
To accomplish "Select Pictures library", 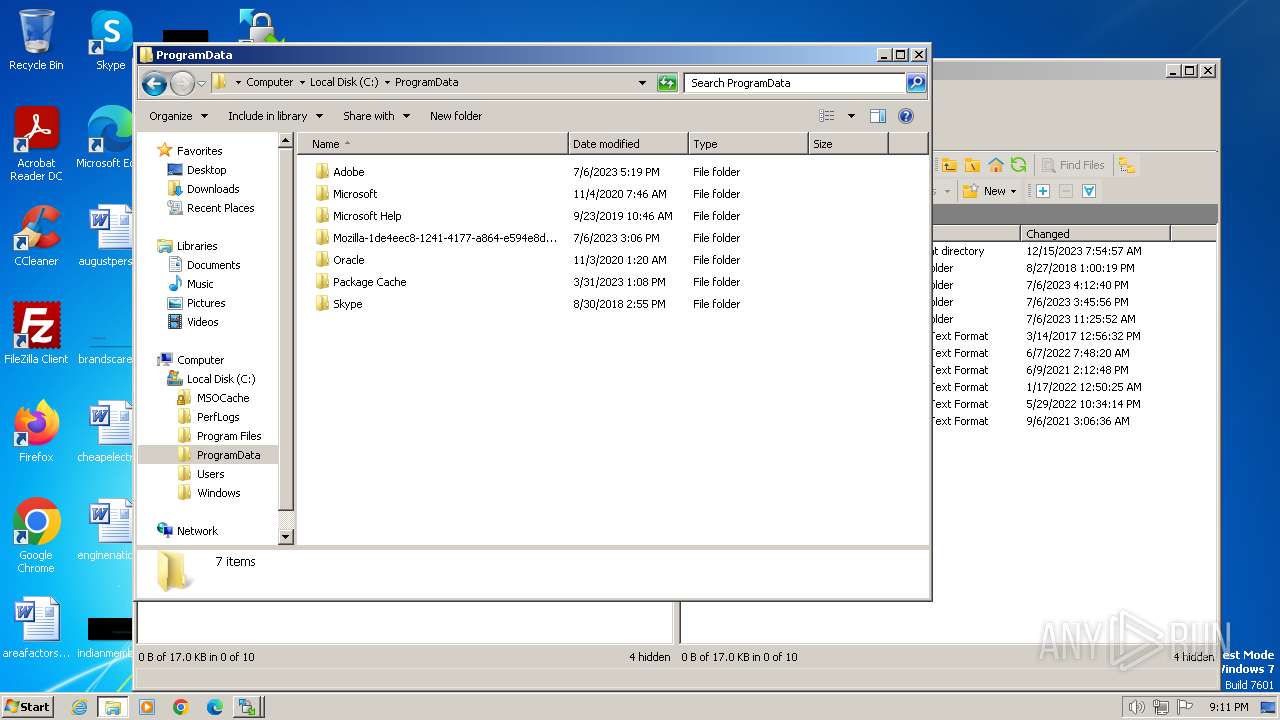I will coord(206,303).
